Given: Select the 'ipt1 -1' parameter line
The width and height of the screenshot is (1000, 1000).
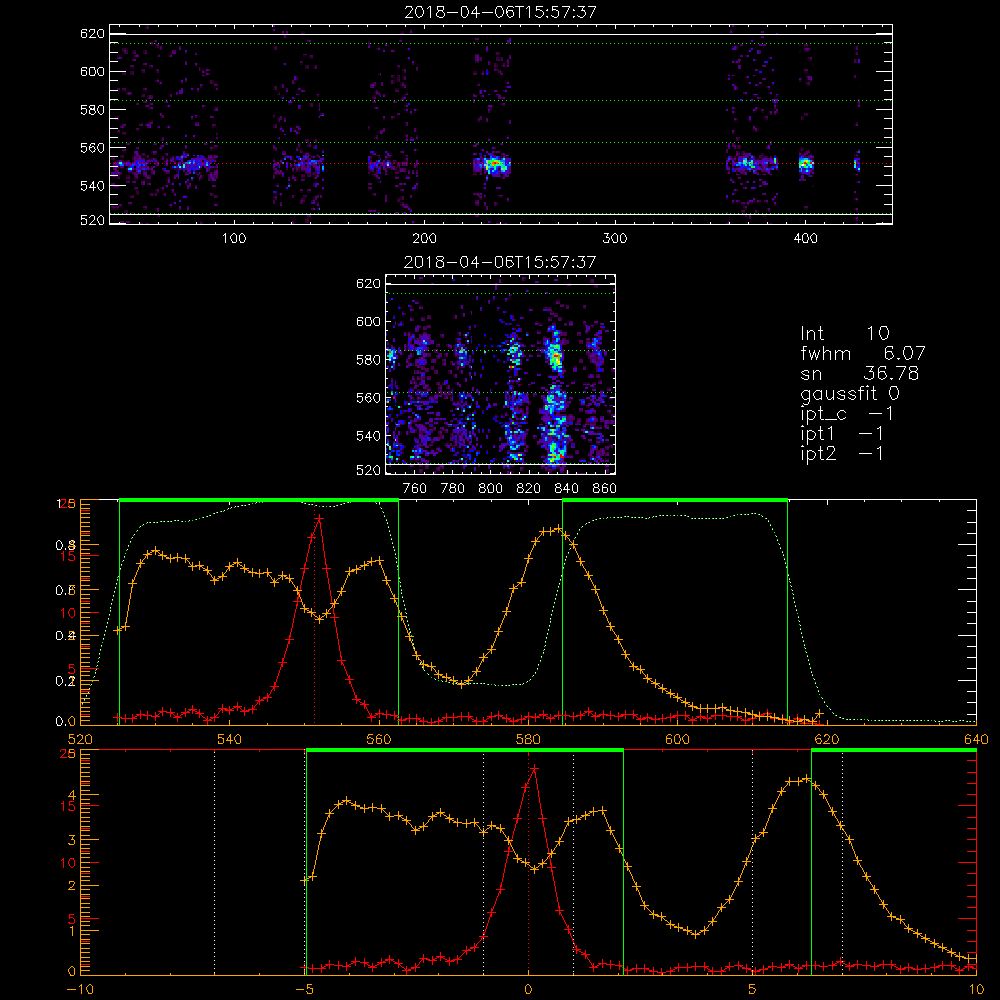Looking at the screenshot, I should (x=842, y=434).
